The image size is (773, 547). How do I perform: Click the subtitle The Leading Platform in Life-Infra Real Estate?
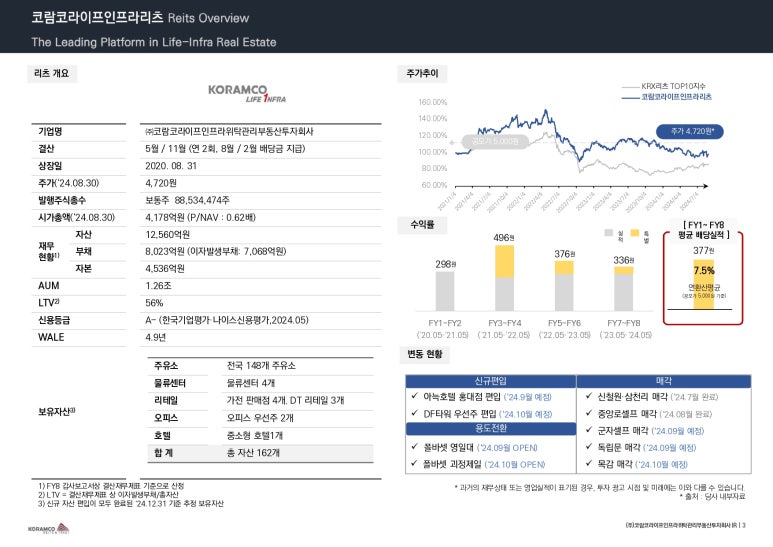[x=154, y=42]
